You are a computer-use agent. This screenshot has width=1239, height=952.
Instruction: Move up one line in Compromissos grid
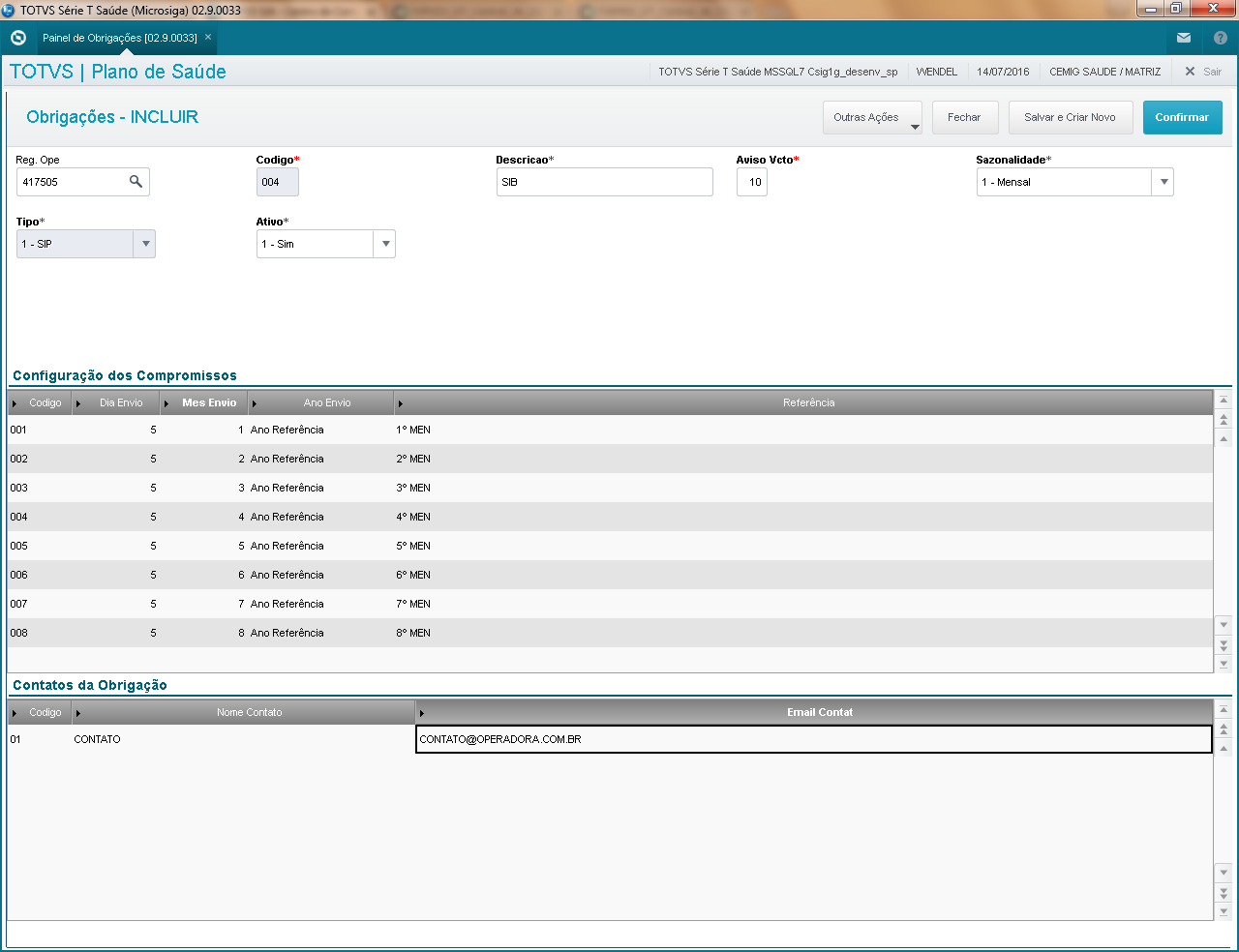coord(1224,438)
